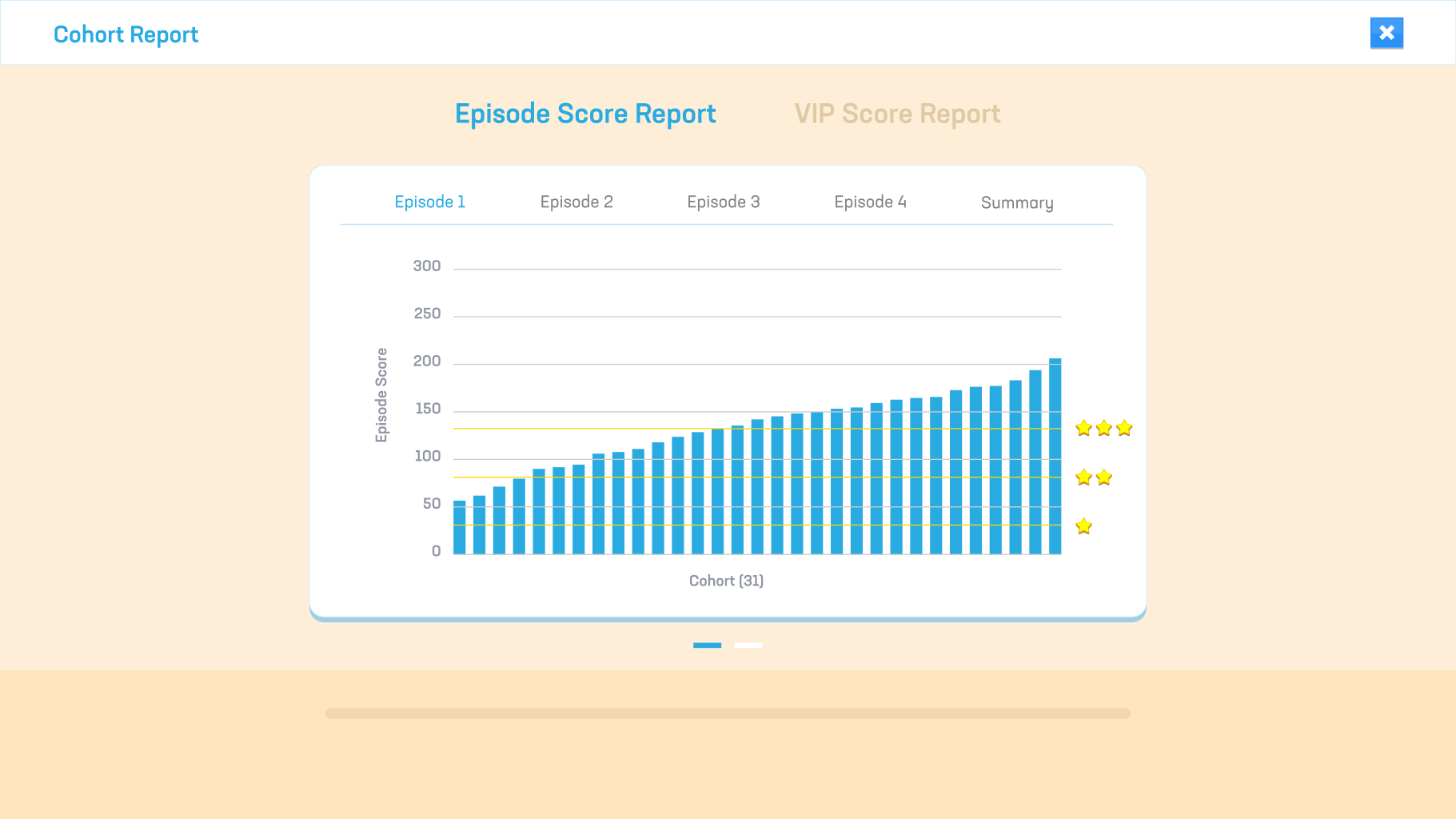1456x819 pixels.
Task: Click the currently selected Episode 1 tab
Action: [x=430, y=202]
